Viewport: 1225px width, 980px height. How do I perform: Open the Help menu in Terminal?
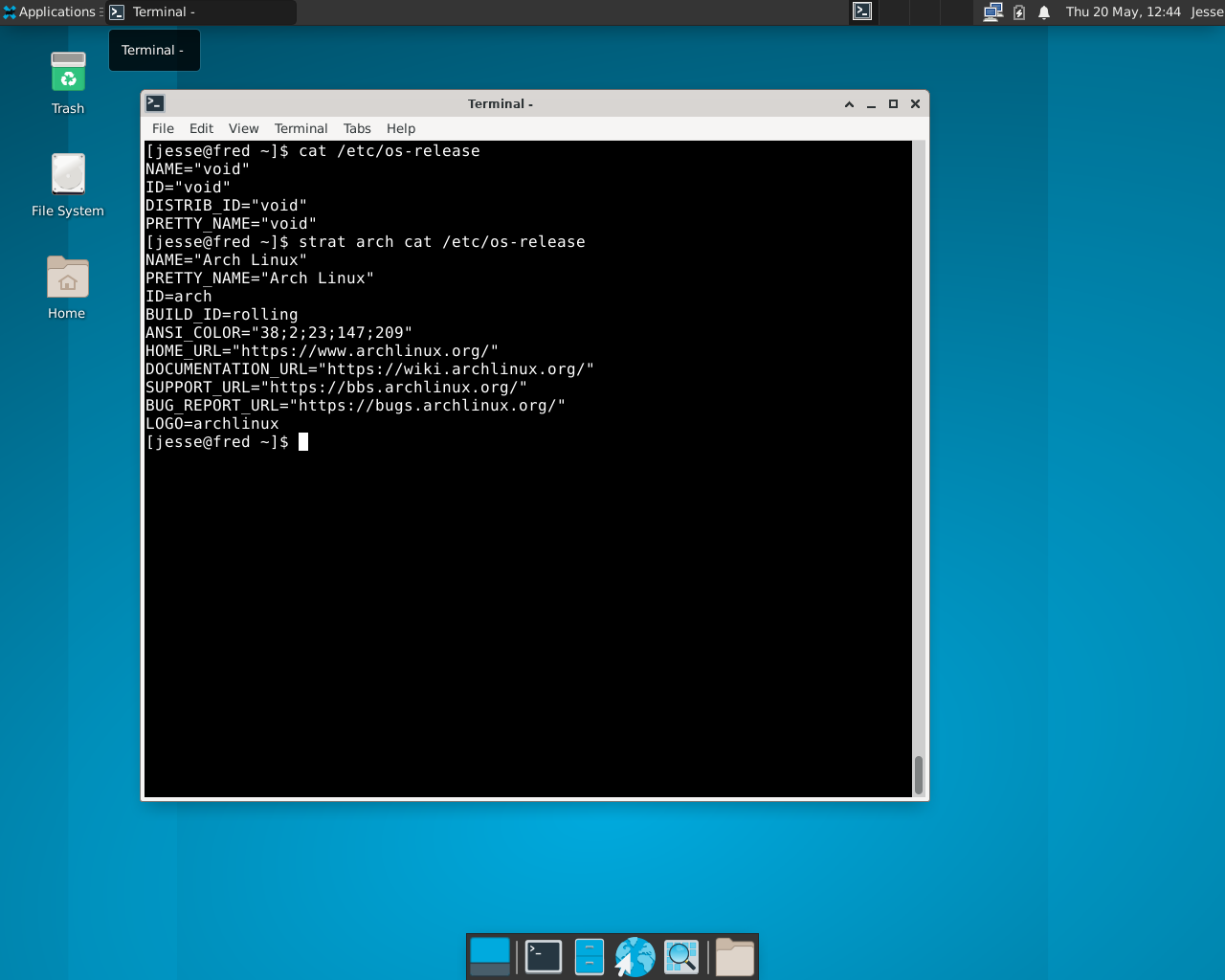401,128
